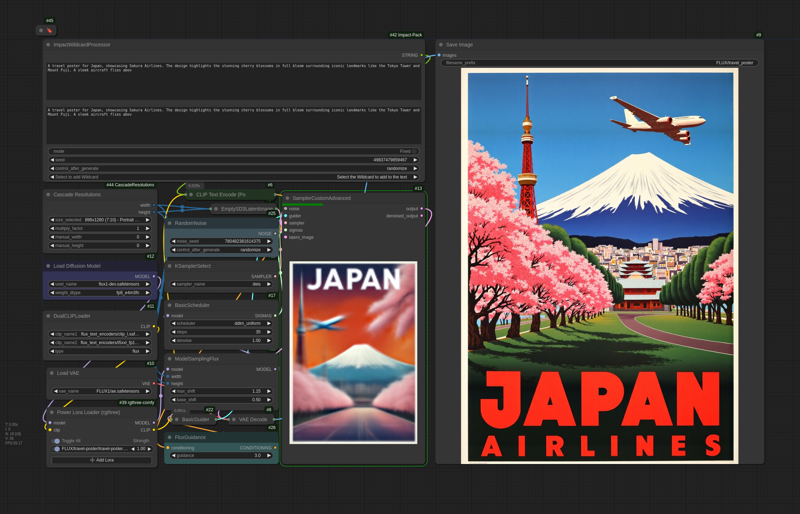800x514 pixels.
Task: Click the filename_prefix field in Save Image
Action: click(600, 63)
